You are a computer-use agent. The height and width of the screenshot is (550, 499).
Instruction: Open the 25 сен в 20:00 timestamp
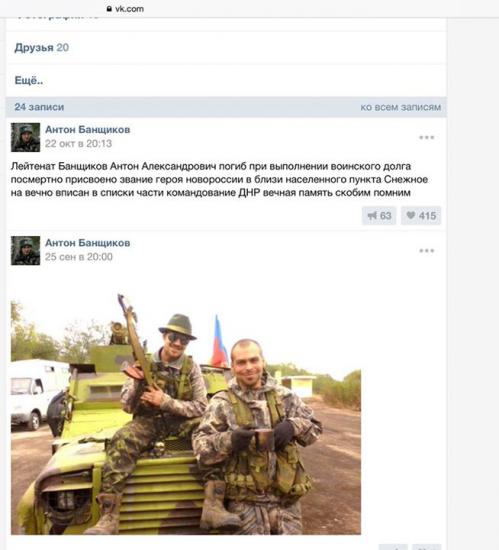coord(79,257)
